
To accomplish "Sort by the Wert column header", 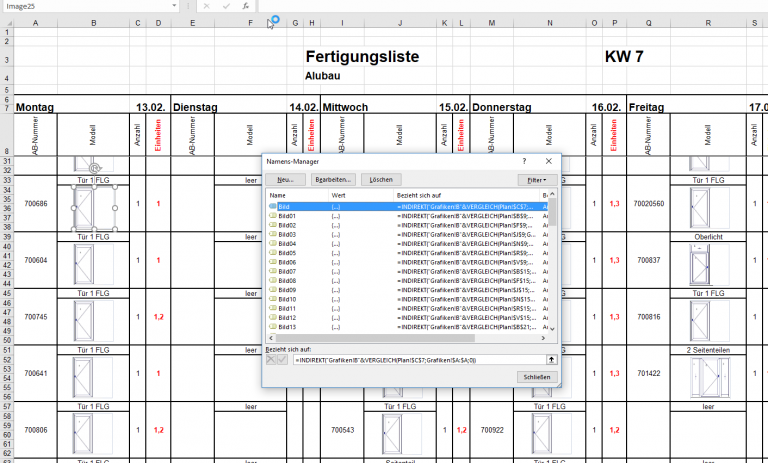I will (x=361, y=195).
